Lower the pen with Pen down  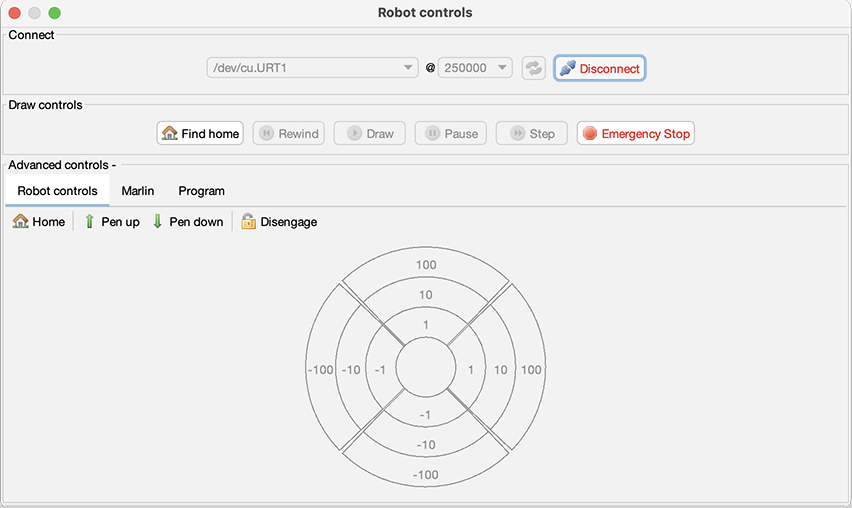(187, 222)
